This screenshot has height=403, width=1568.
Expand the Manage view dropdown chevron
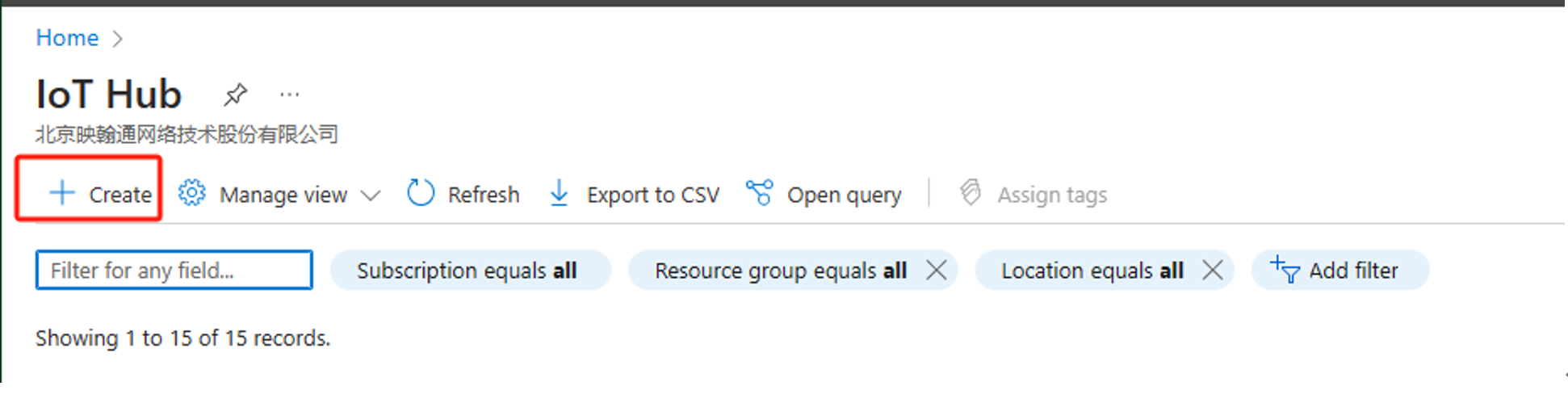(371, 195)
